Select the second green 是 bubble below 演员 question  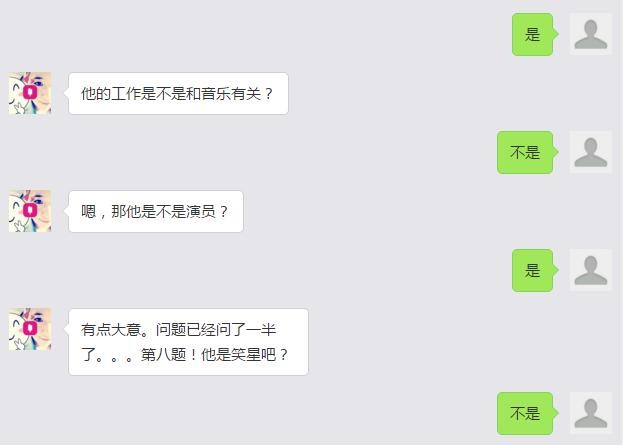[x=532, y=270]
